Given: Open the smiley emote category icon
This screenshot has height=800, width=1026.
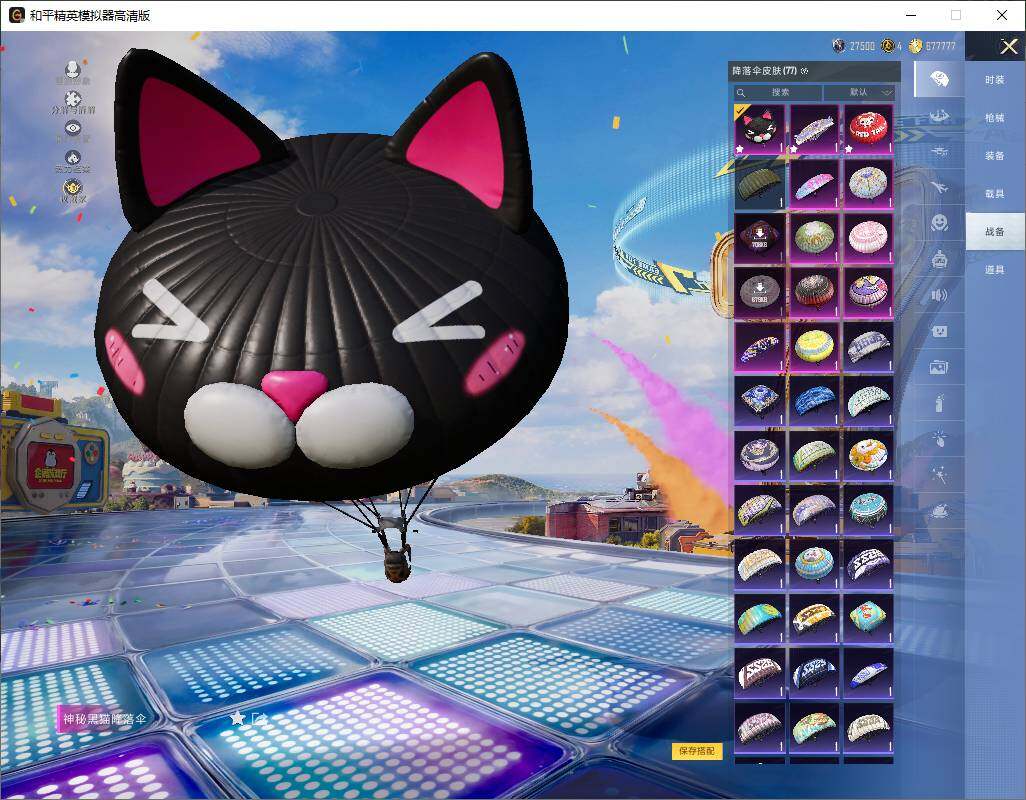Looking at the screenshot, I should click(x=939, y=223).
